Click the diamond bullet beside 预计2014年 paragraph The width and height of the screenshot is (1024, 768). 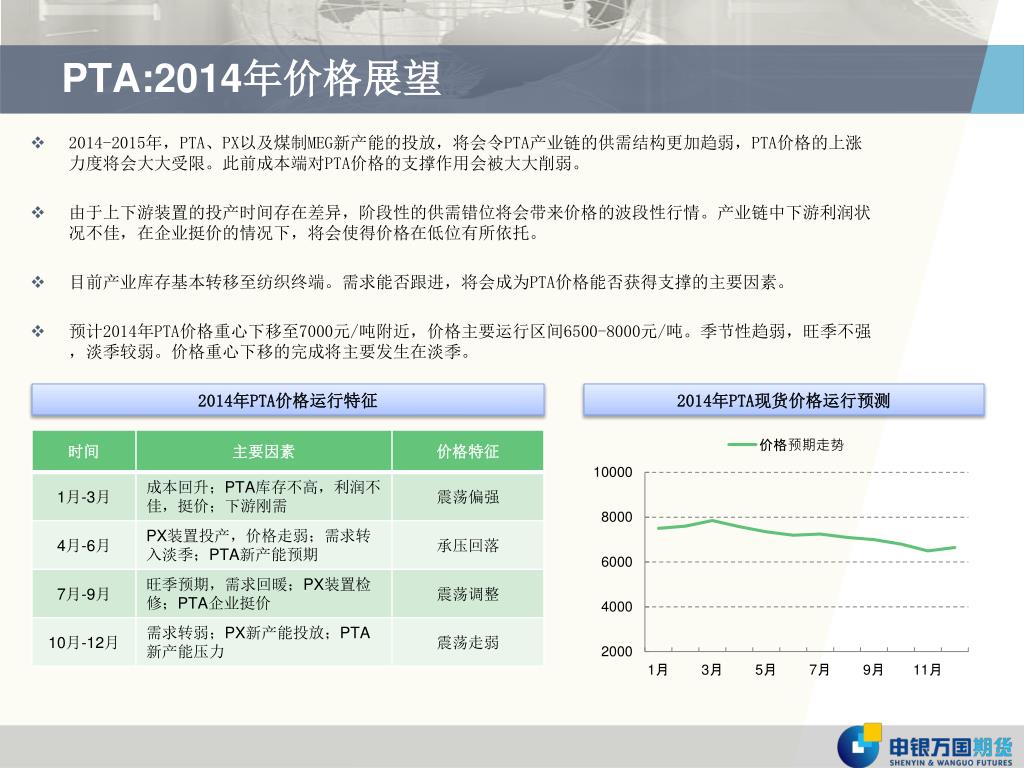click(x=39, y=331)
